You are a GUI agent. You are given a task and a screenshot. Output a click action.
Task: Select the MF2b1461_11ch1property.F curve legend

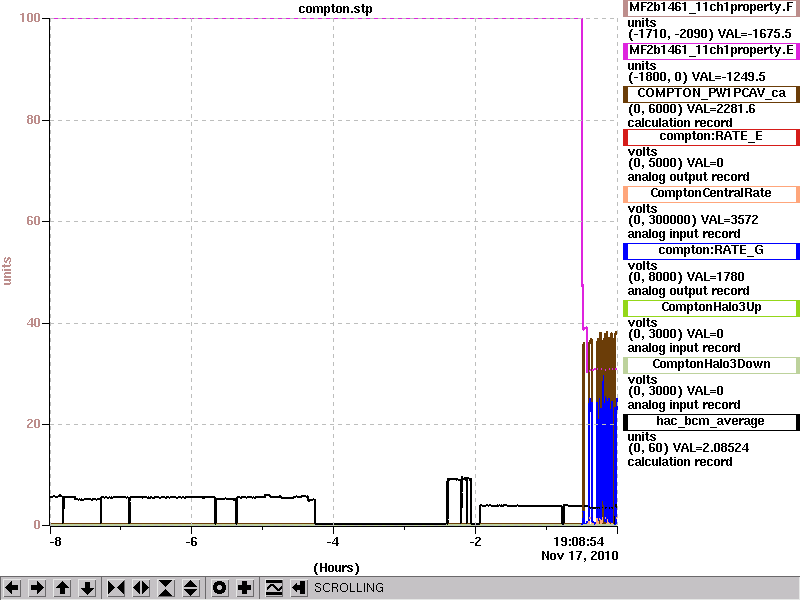pos(711,8)
